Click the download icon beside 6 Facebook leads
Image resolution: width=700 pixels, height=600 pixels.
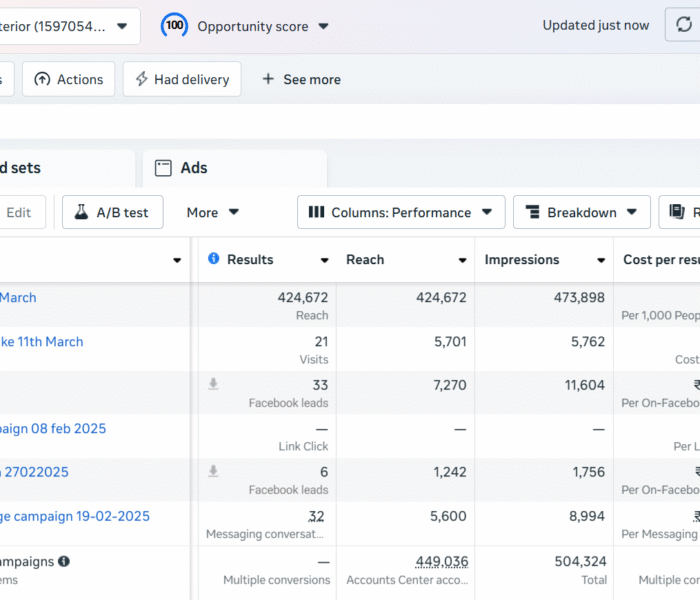213,472
